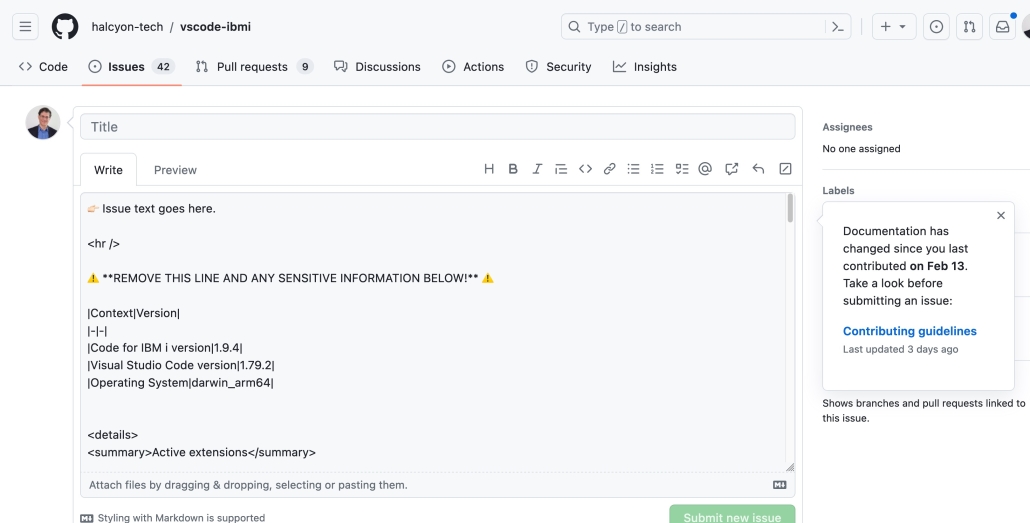Open the Discussions tab
1030x523 pixels.
coord(377,66)
